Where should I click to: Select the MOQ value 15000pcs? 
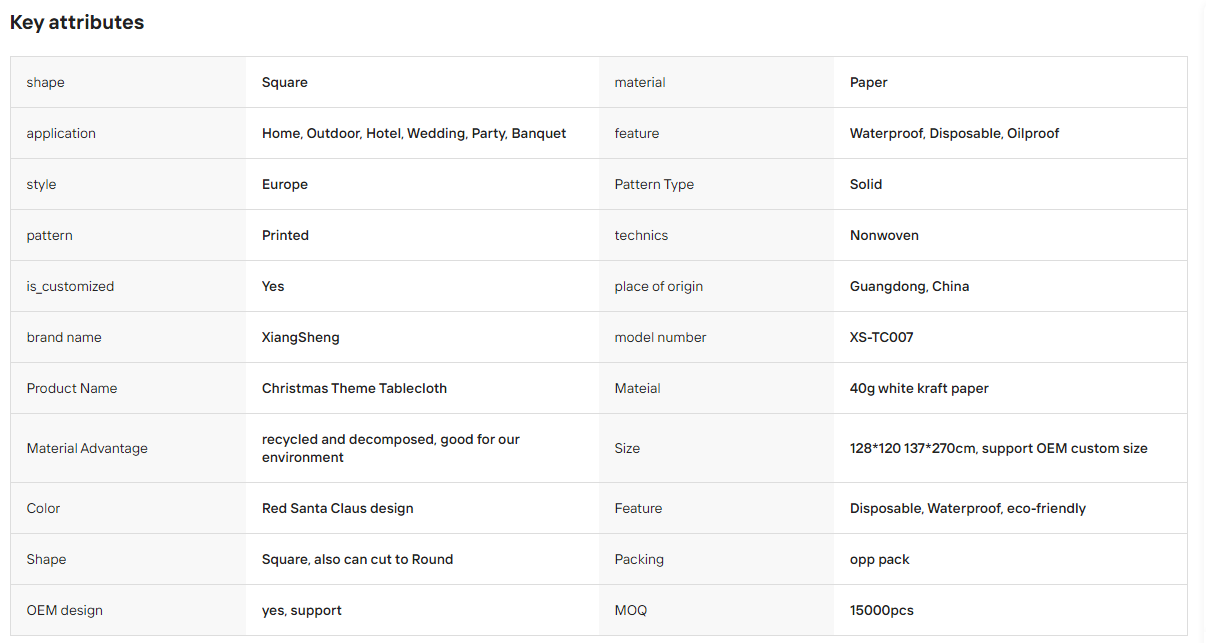pyautogui.click(x=882, y=610)
